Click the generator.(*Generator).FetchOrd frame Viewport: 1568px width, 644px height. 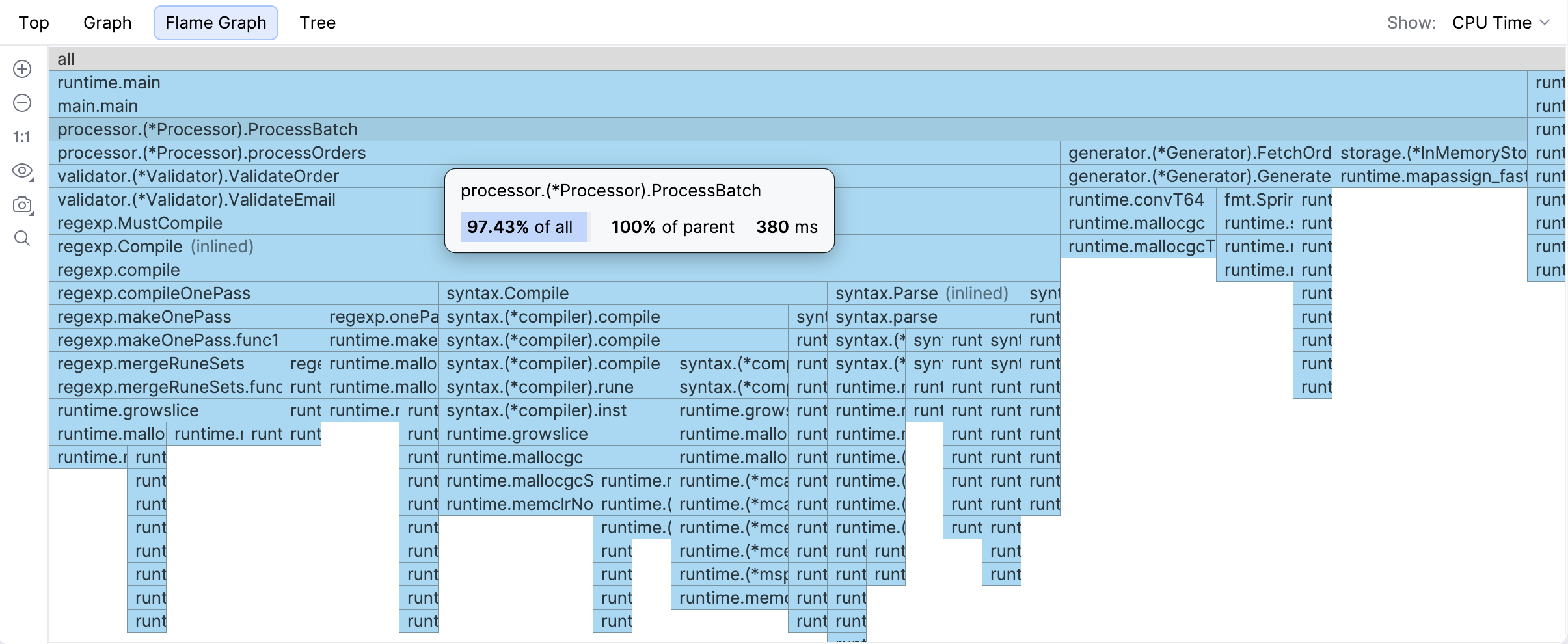[x=1196, y=153]
